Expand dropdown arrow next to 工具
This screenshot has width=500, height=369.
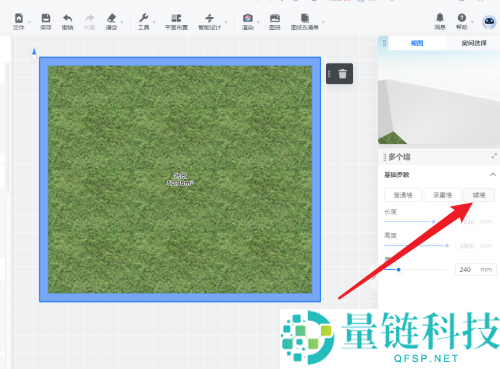point(154,23)
